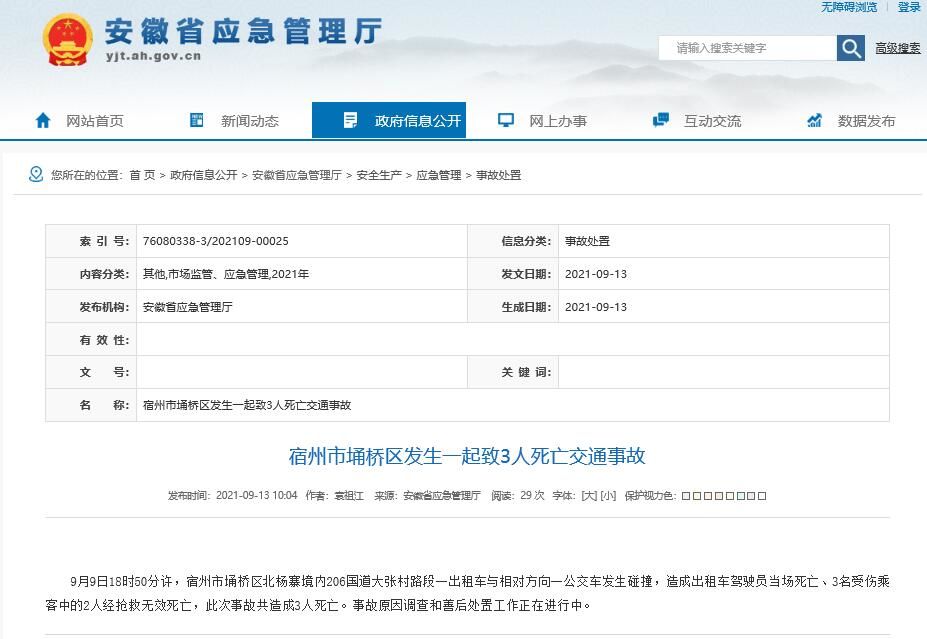Click the 登录 login link
The height and width of the screenshot is (639, 927).
click(x=909, y=7)
